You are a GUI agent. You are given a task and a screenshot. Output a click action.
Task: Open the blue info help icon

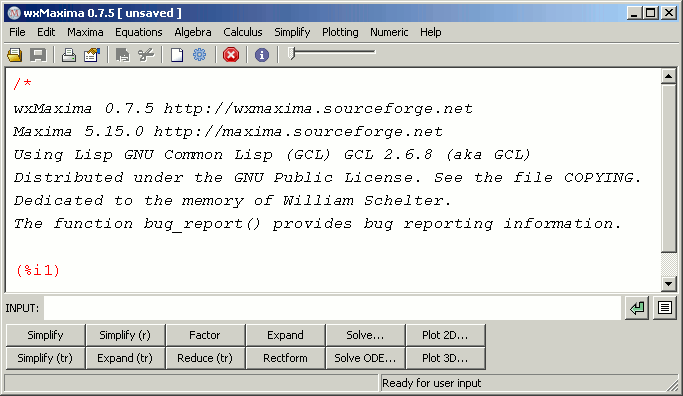(262, 55)
